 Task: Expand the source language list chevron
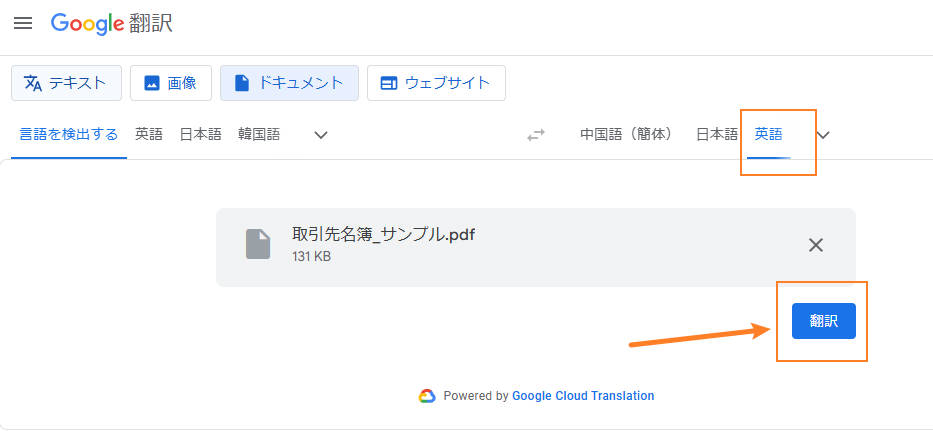point(321,135)
